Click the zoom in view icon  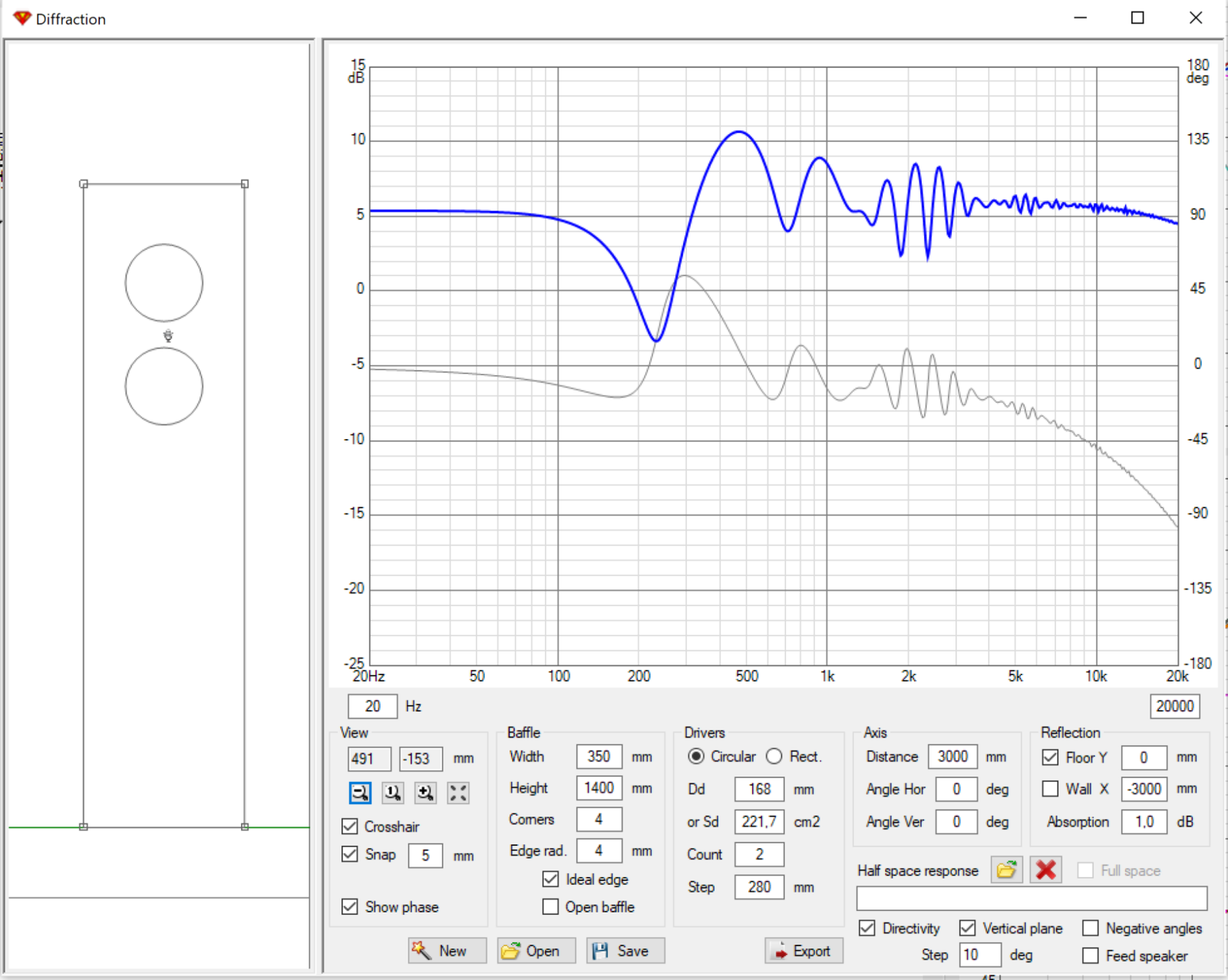pos(425,793)
